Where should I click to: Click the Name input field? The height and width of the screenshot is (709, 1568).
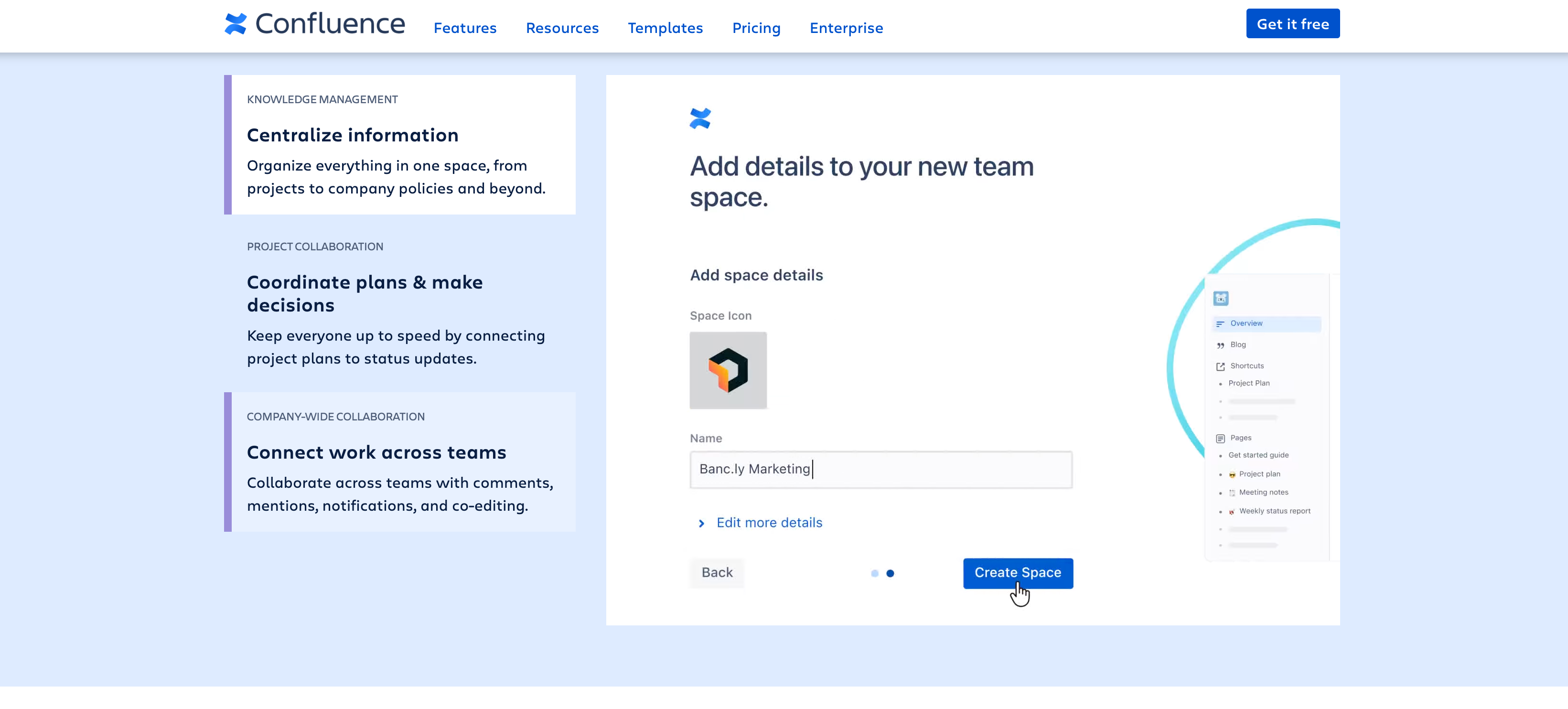click(881, 469)
